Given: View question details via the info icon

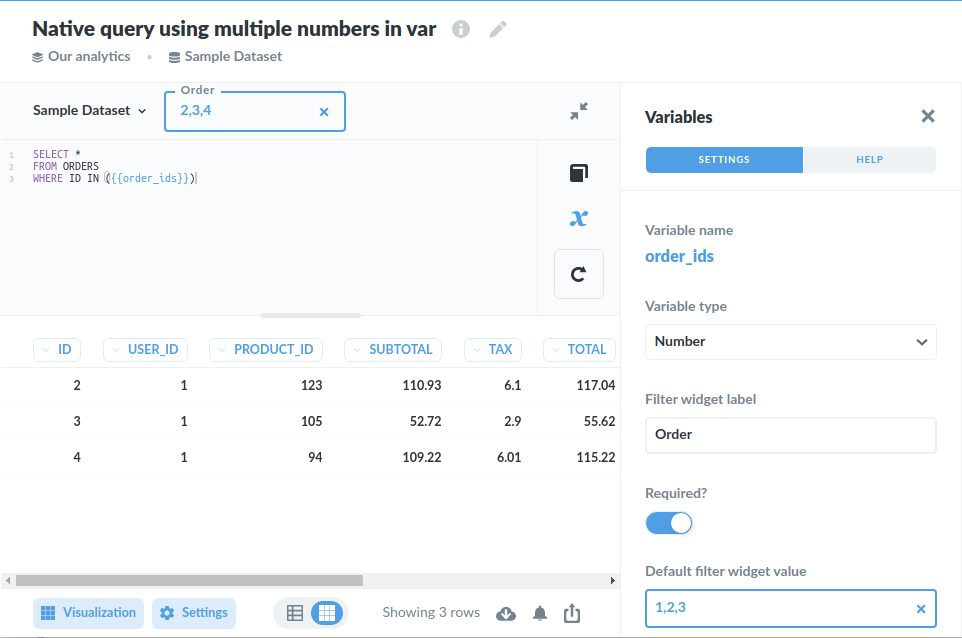Looking at the screenshot, I should coord(460,29).
